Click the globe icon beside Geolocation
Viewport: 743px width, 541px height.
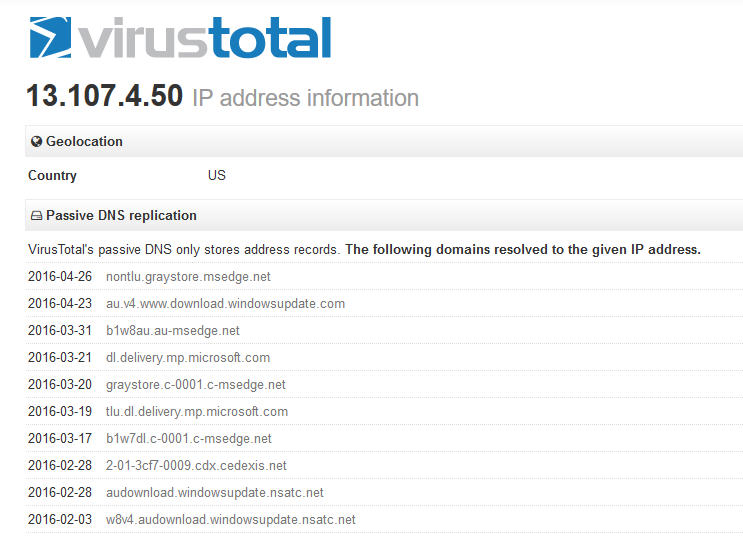coord(37,142)
